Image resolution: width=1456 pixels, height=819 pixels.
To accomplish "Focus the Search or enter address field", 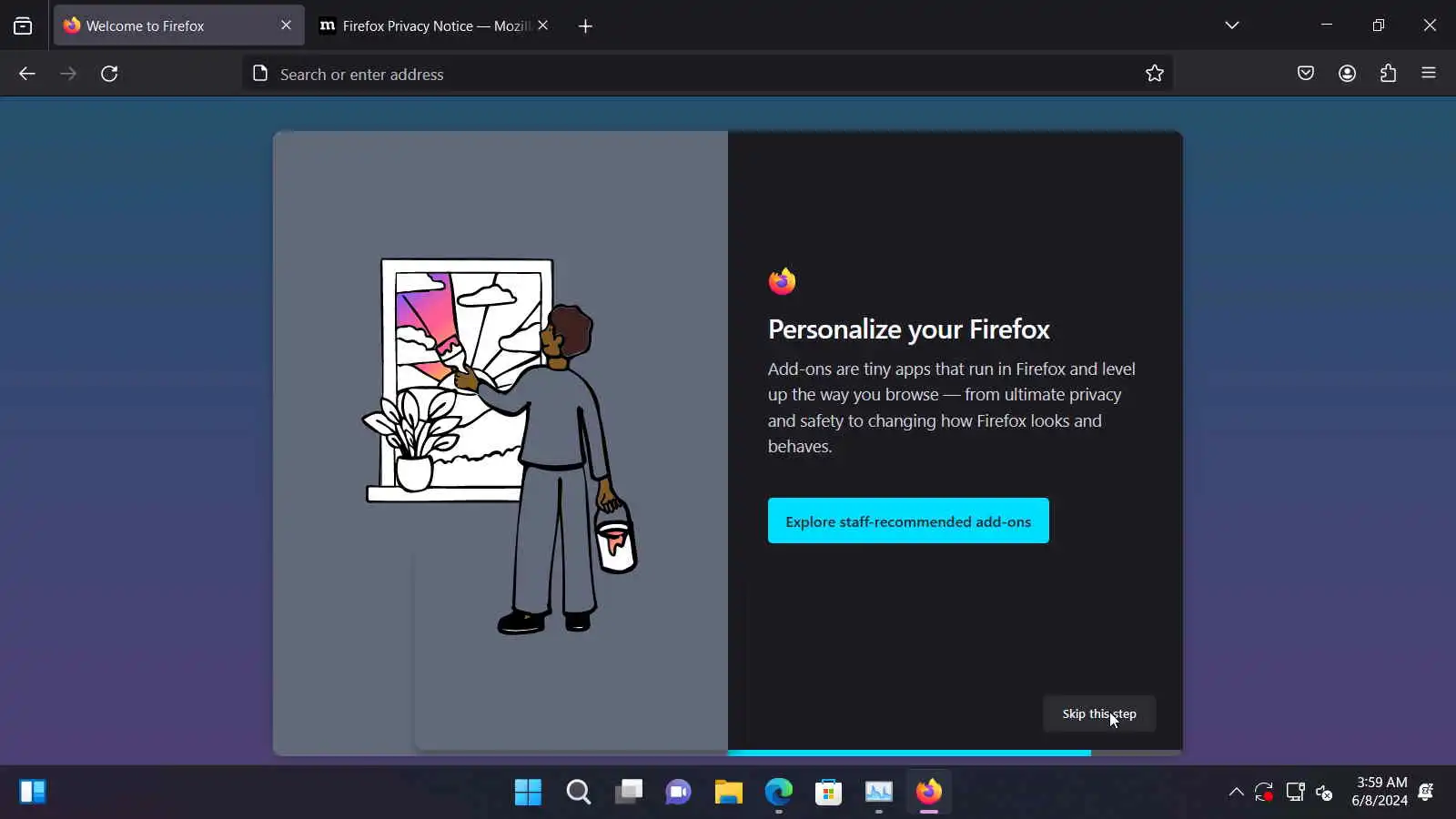I will click(706, 74).
